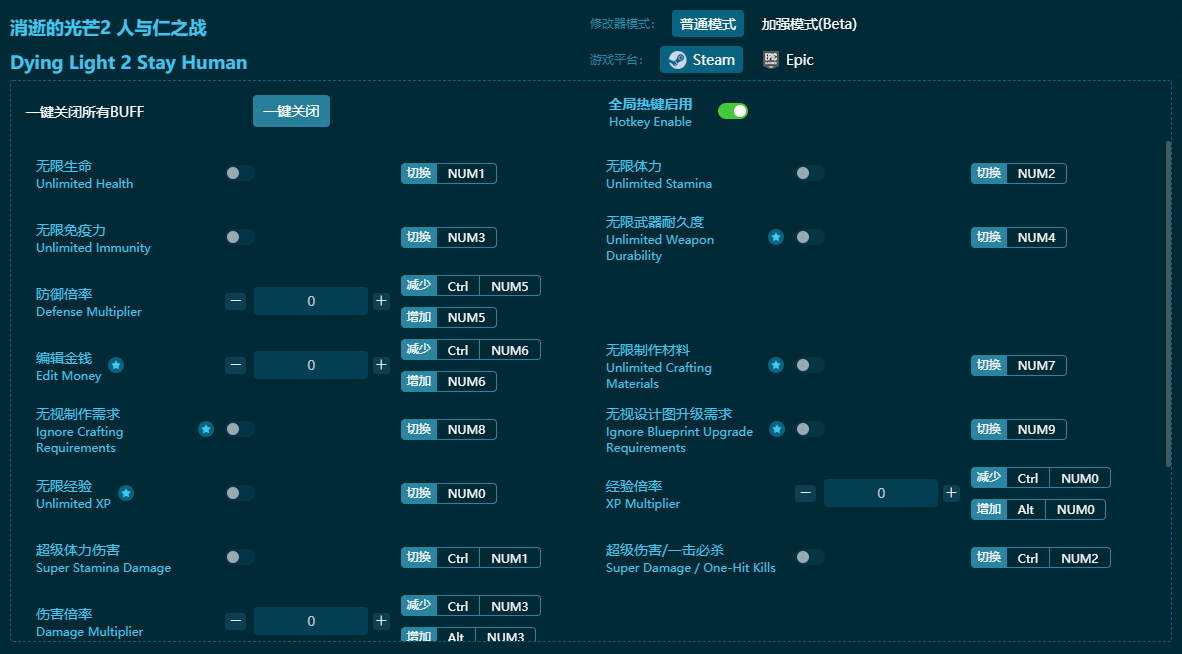Switch to 加强模式(Beta) tab
This screenshot has width=1182, height=654.
click(x=809, y=24)
